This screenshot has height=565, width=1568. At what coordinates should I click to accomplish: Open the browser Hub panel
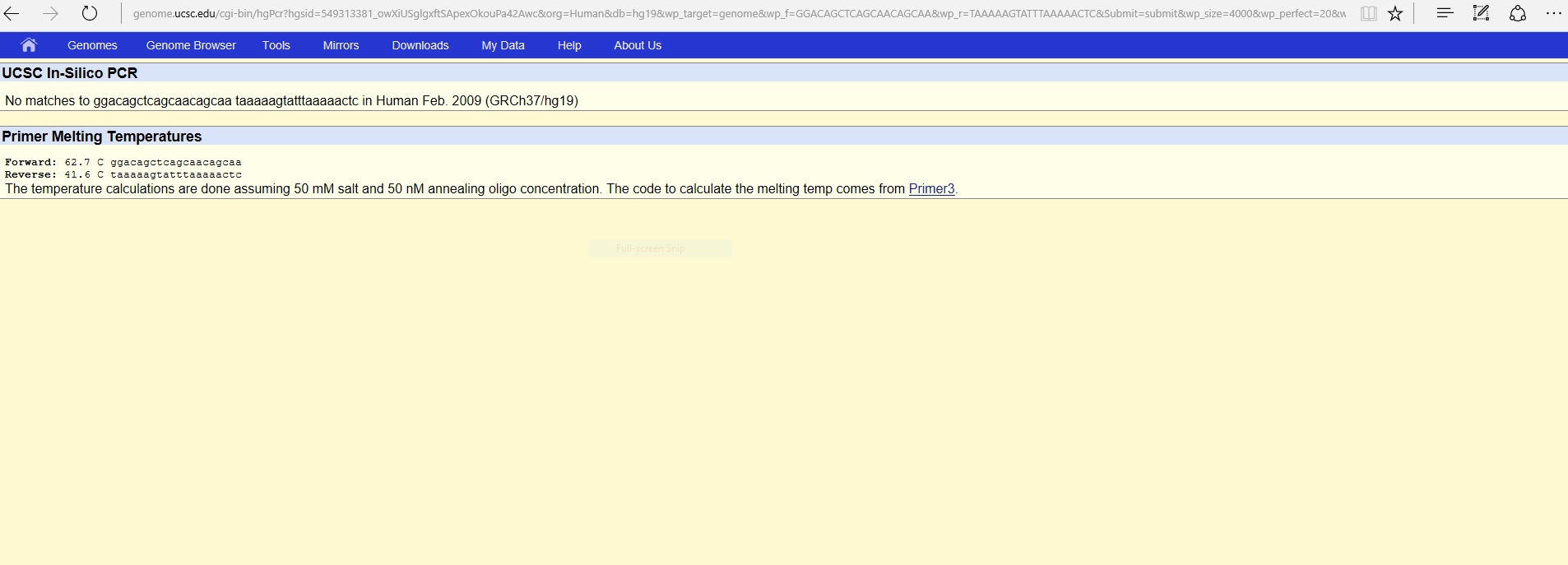pos(1445,13)
